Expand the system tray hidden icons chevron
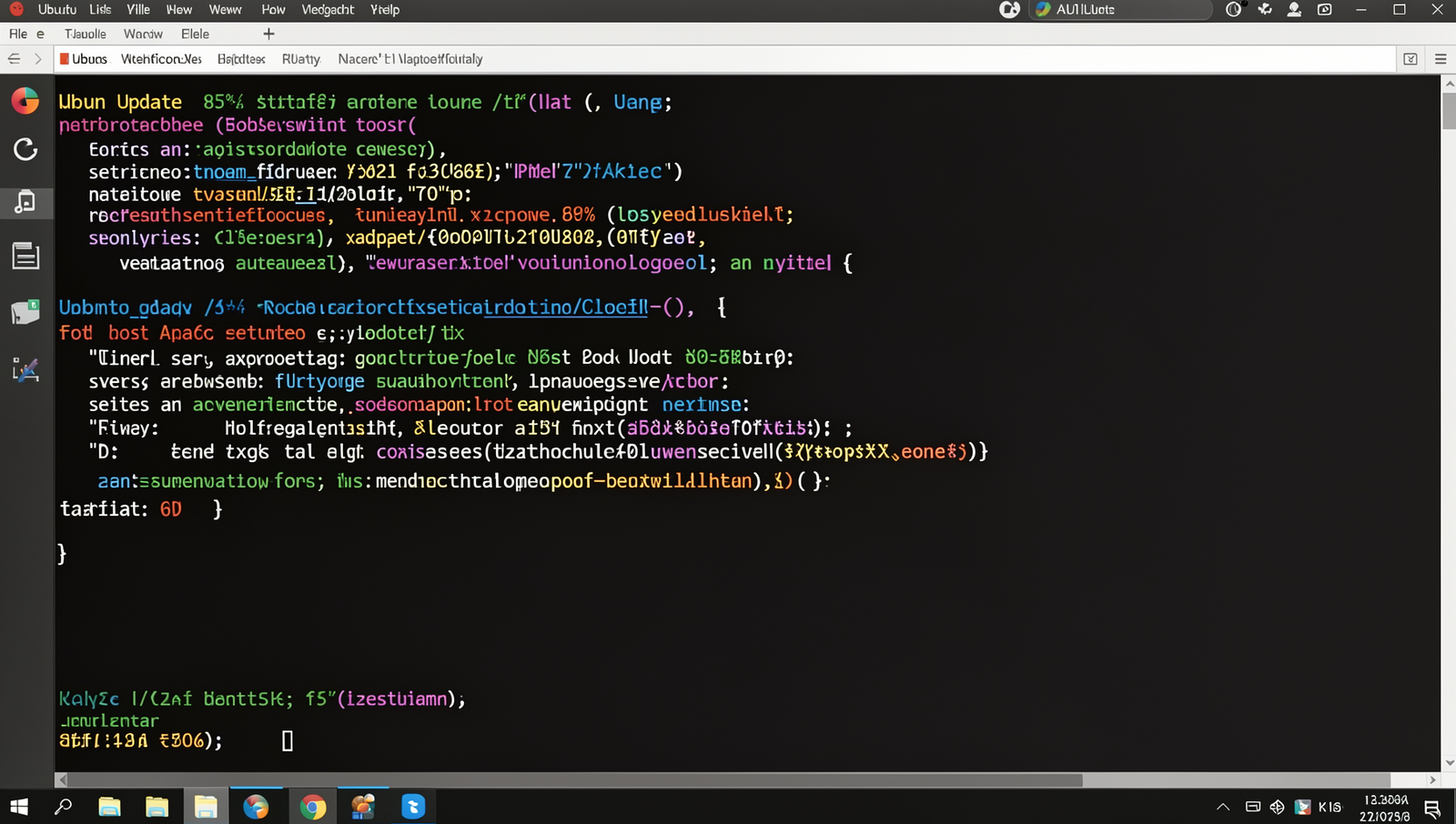The image size is (1456, 824). pos(1223,807)
